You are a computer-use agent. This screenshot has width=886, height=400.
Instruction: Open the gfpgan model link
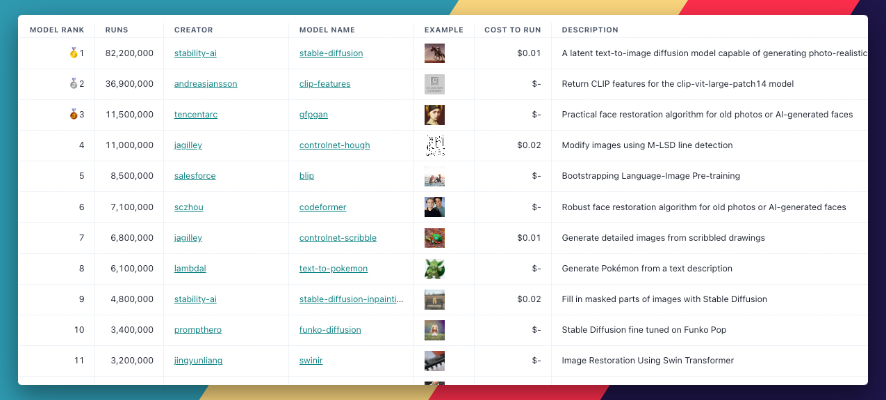point(314,114)
